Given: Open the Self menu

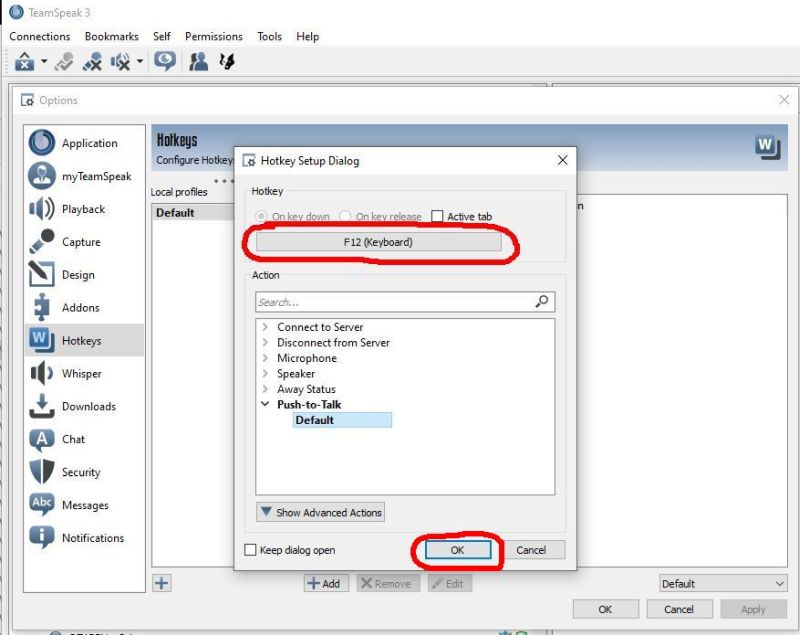Looking at the screenshot, I should tap(162, 37).
